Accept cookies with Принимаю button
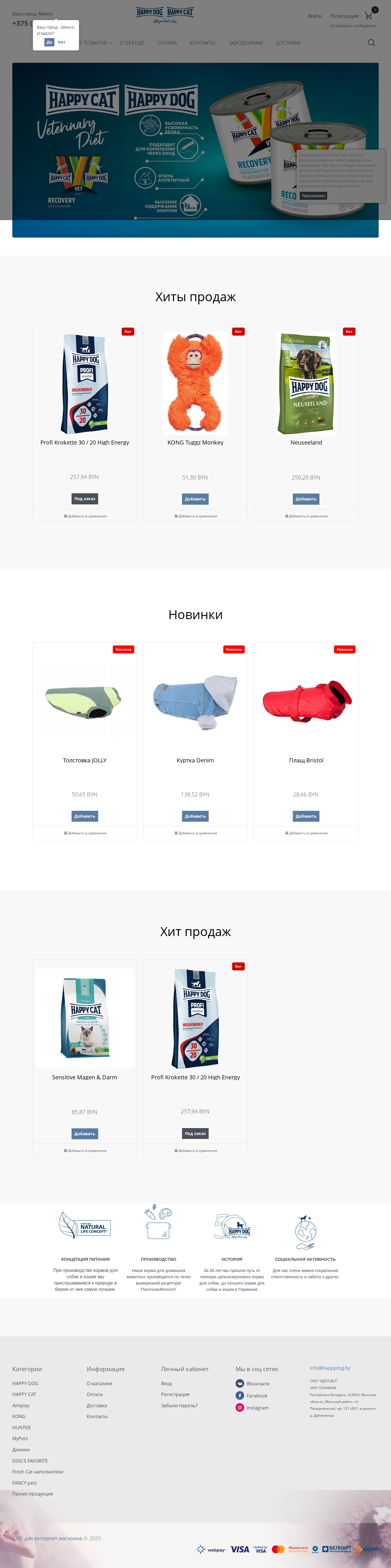 tap(314, 196)
